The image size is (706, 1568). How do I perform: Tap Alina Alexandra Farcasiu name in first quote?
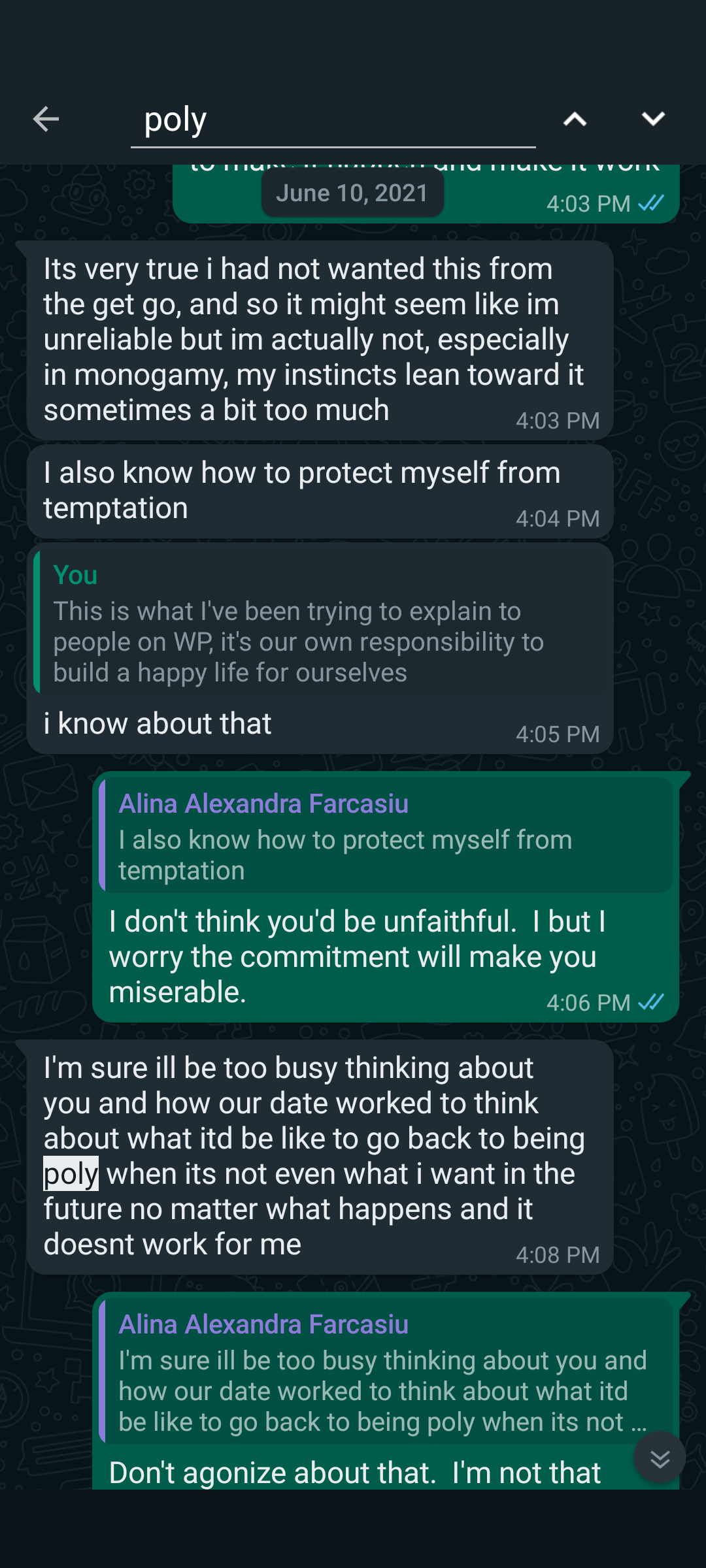[x=263, y=804]
